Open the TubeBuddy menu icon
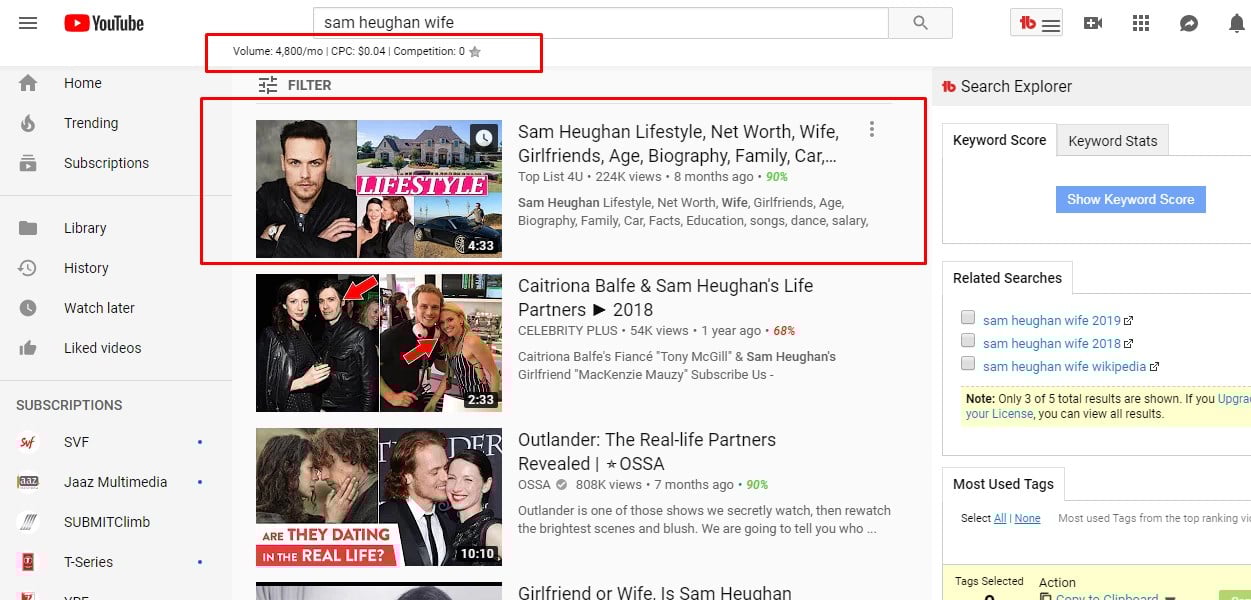 coord(1039,23)
